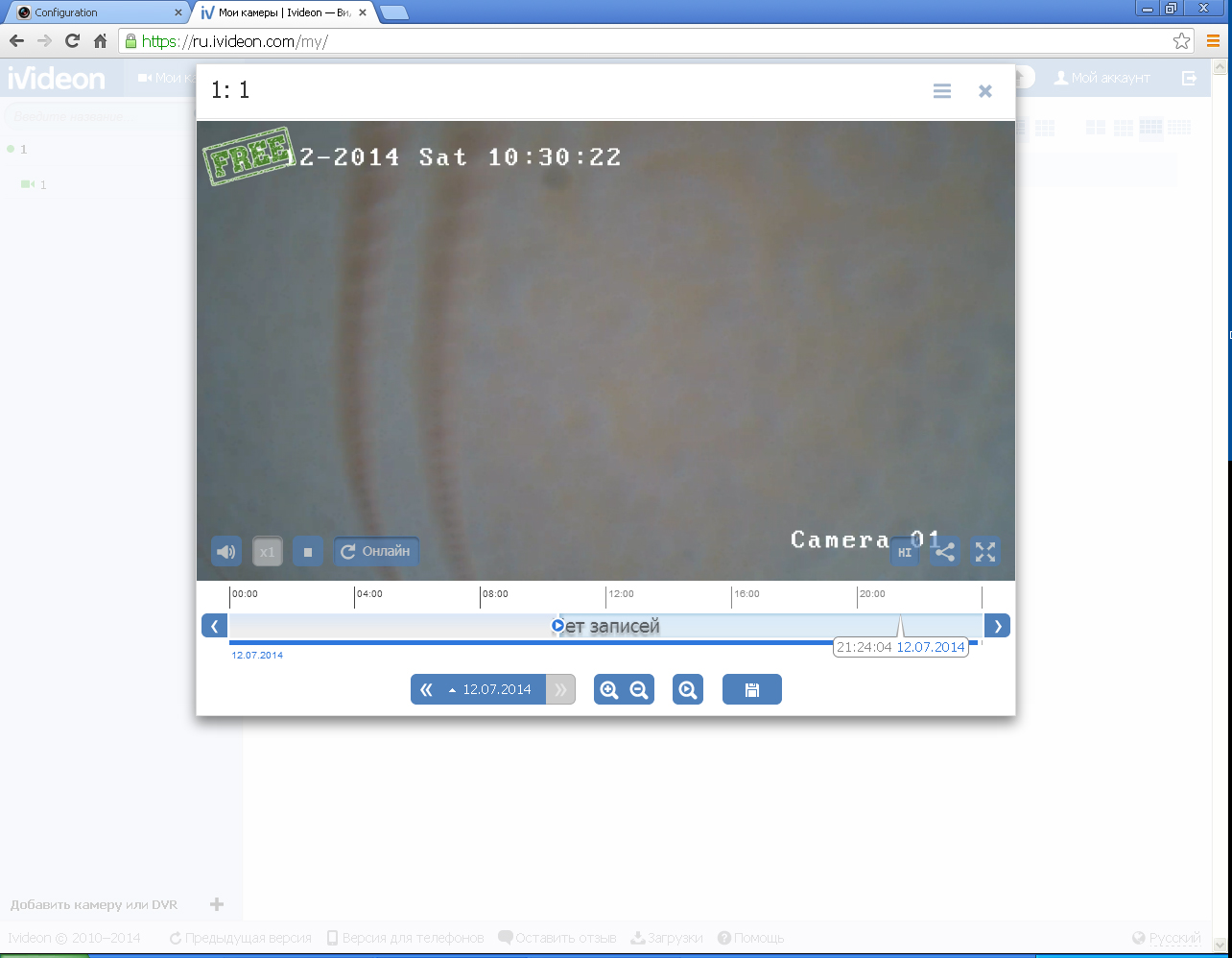Image resolution: width=1232 pixels, height=958 pixels.
Task: Click the 08:00 mark on timeline ruler
Action: 495,594
